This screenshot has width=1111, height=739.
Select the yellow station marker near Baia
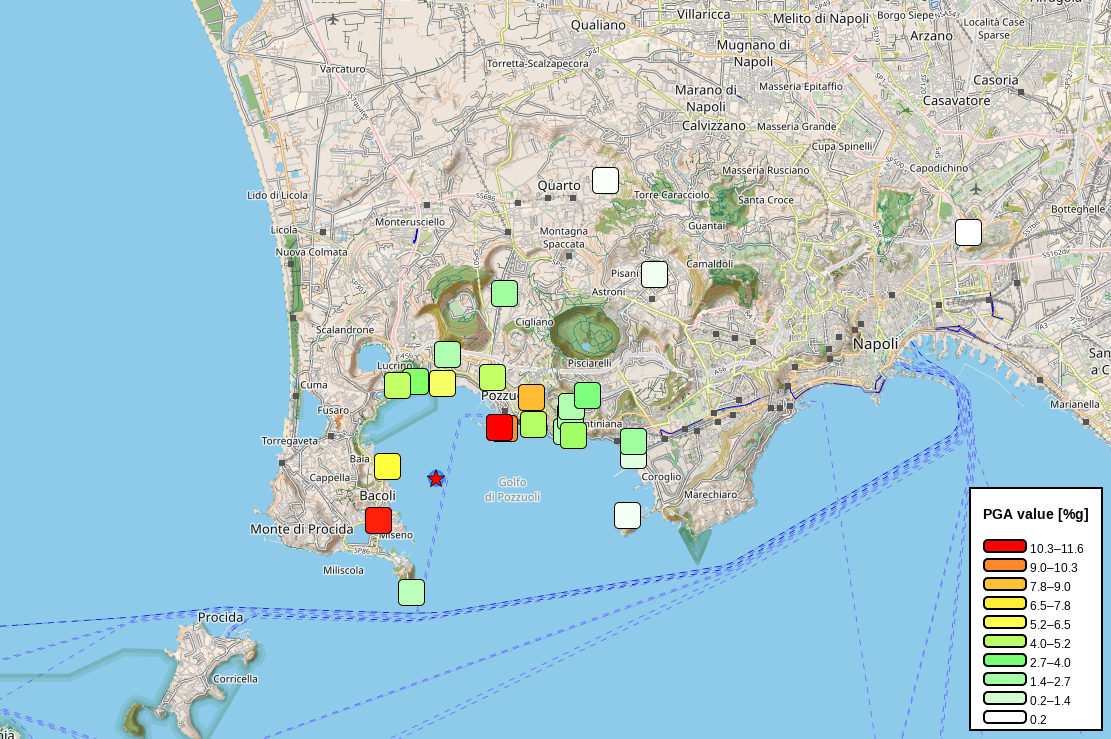click(x=387, y=466)
